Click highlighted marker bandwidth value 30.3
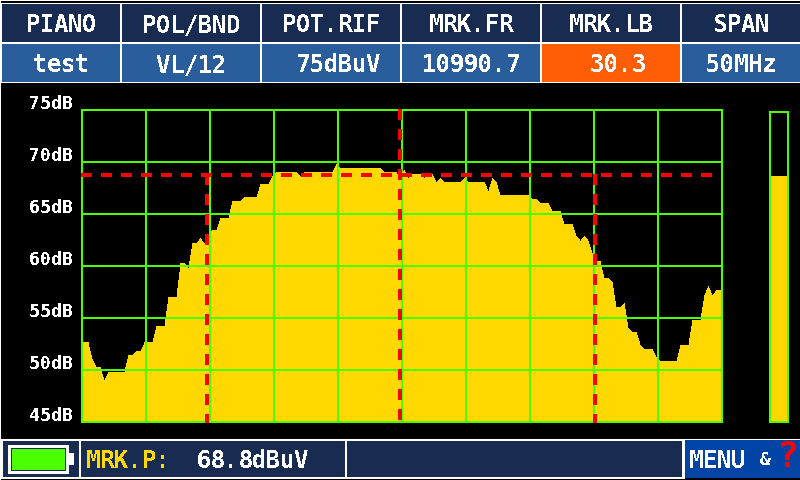Image resolution: width=800 pixels, height=480 pixels. [611, 63]
